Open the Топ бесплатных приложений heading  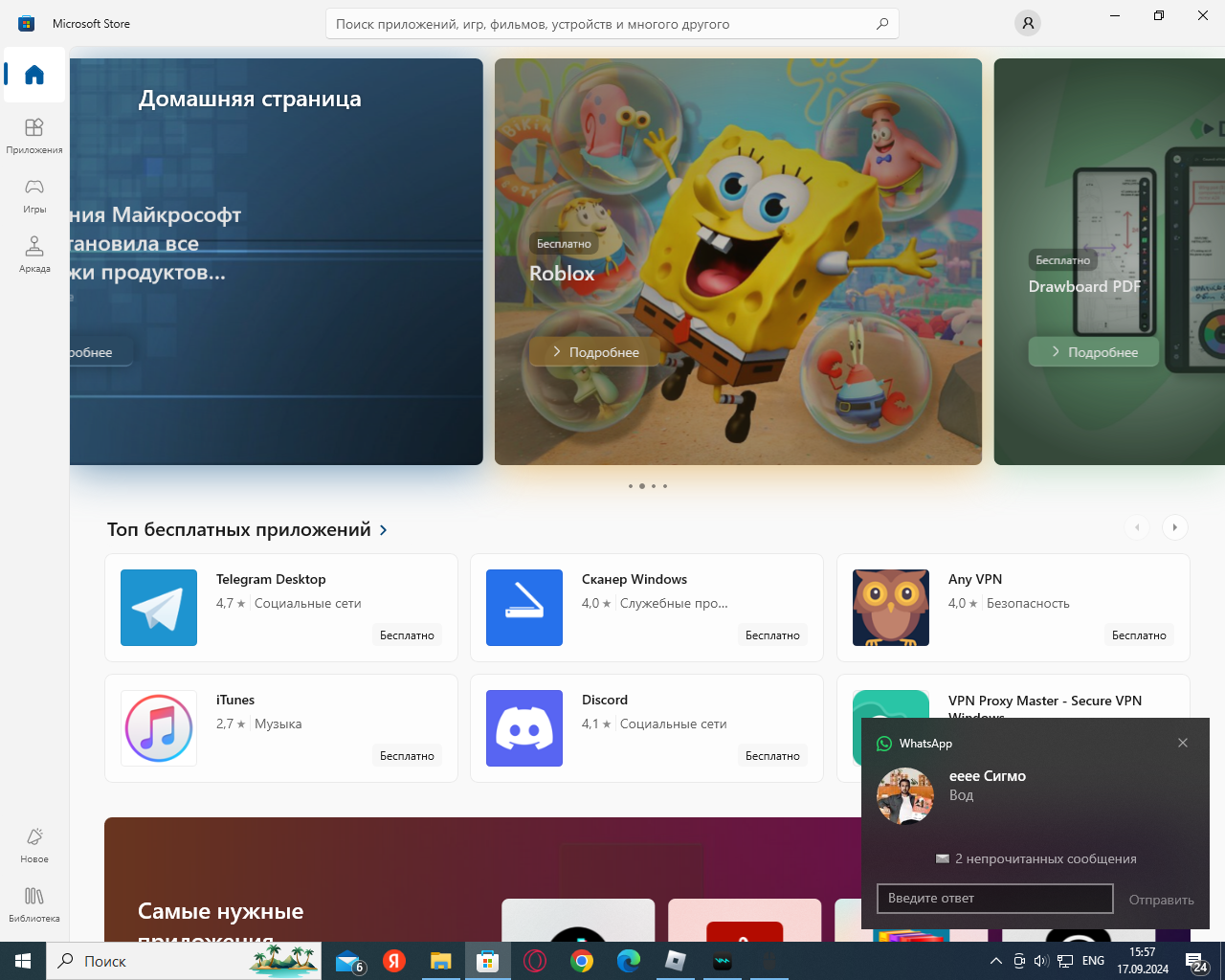pos(239,529)
